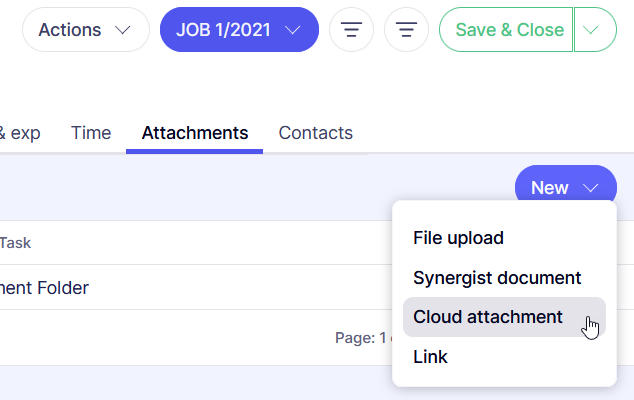
Task: Click the New button label
Action: (x=550, y=188)
